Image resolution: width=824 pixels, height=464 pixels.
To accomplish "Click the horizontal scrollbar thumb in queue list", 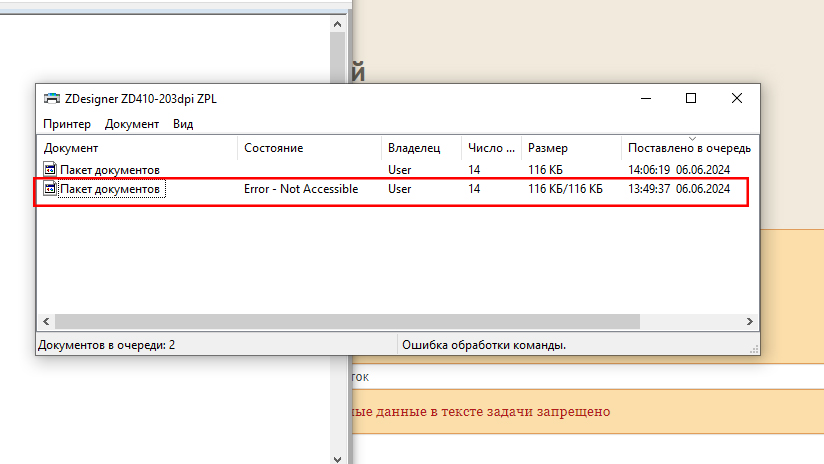I will pos(346,322).
